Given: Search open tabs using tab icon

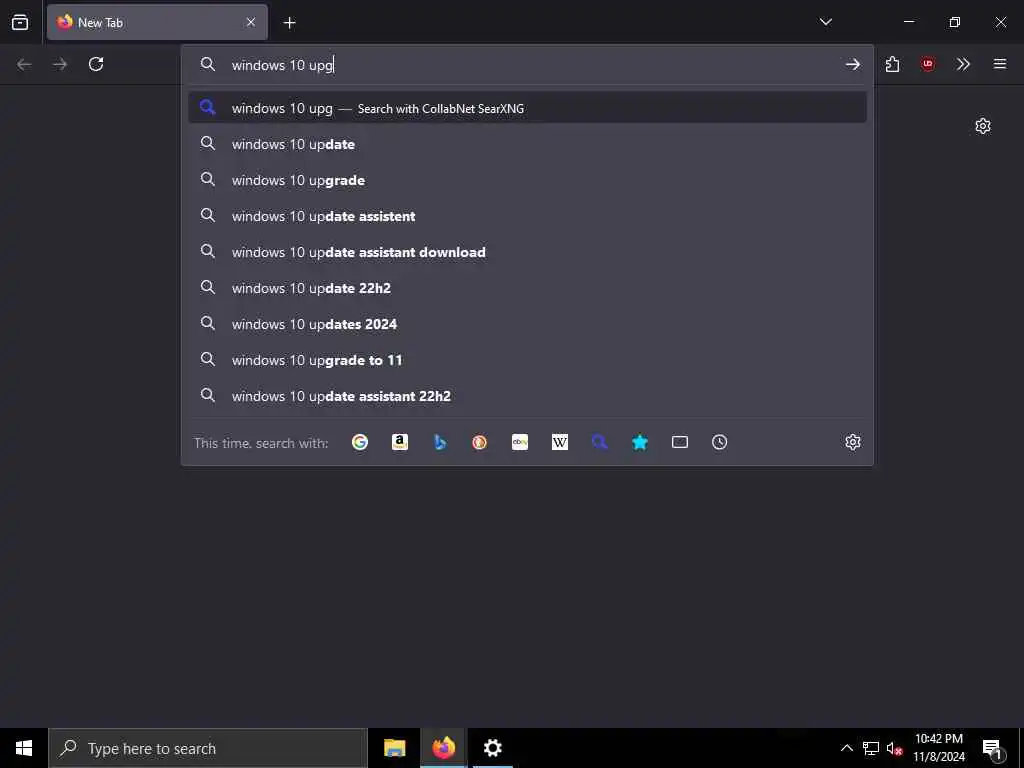Looking at the screenshot, I should [x=680, y=442].
